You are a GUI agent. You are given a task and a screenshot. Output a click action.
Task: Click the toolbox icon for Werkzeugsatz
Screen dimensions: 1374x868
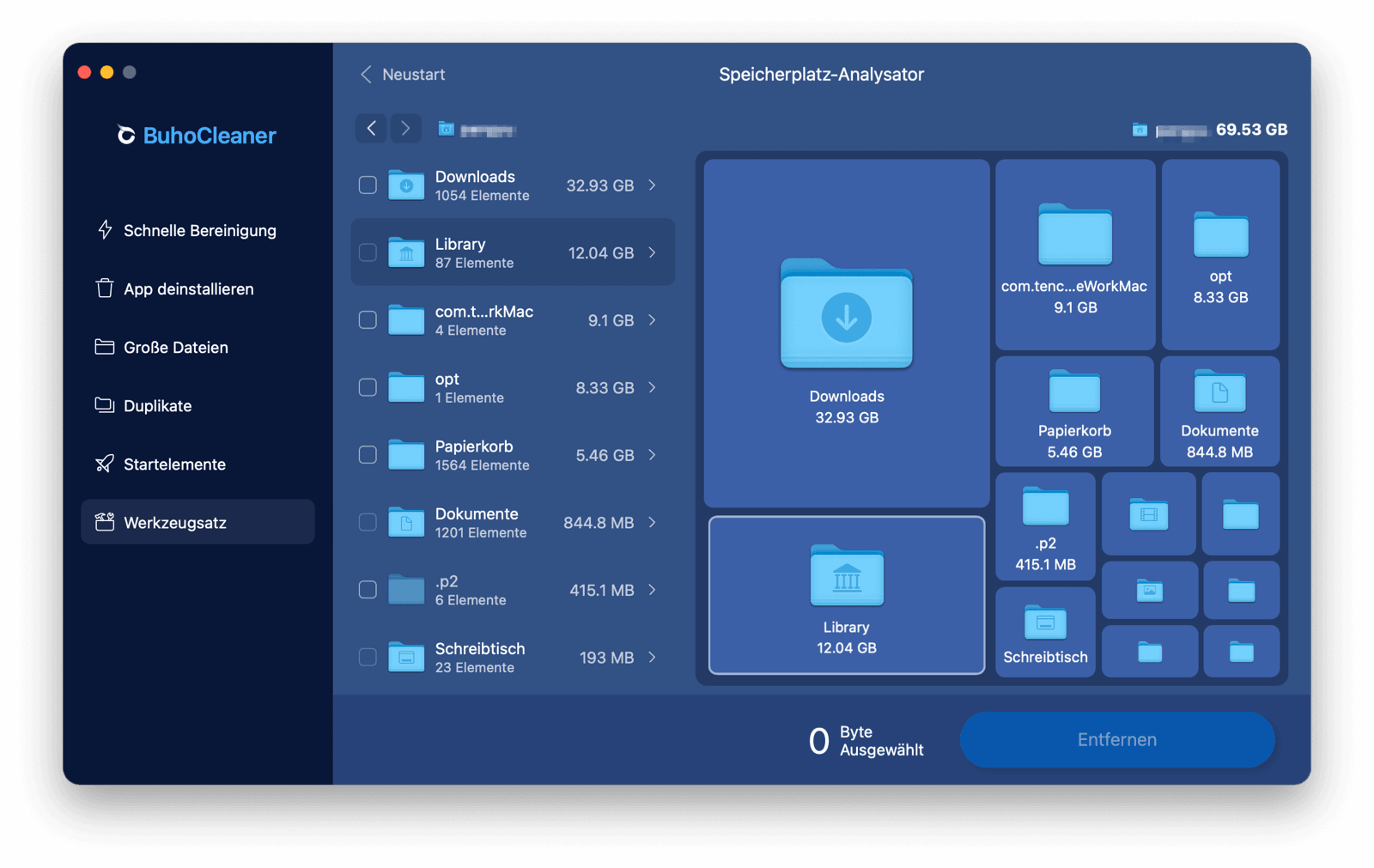coord(105,522)
